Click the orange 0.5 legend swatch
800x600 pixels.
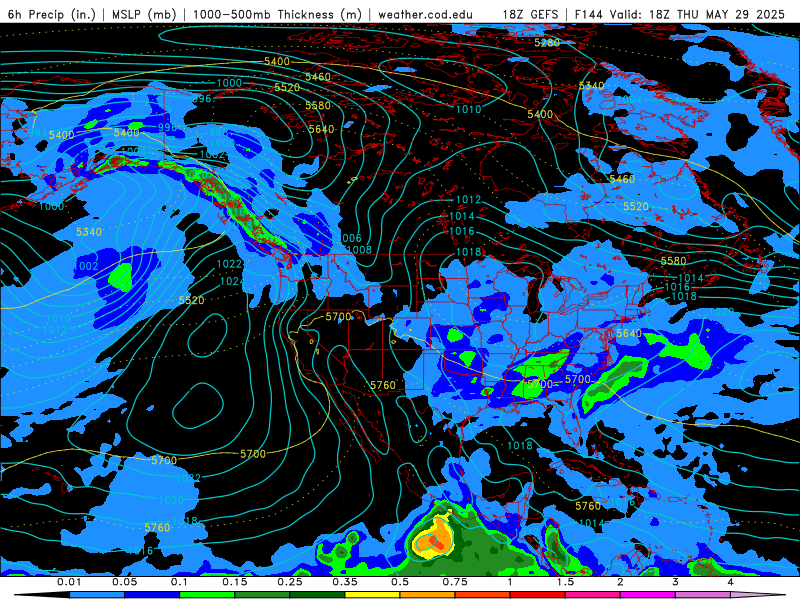click(428, 595)
